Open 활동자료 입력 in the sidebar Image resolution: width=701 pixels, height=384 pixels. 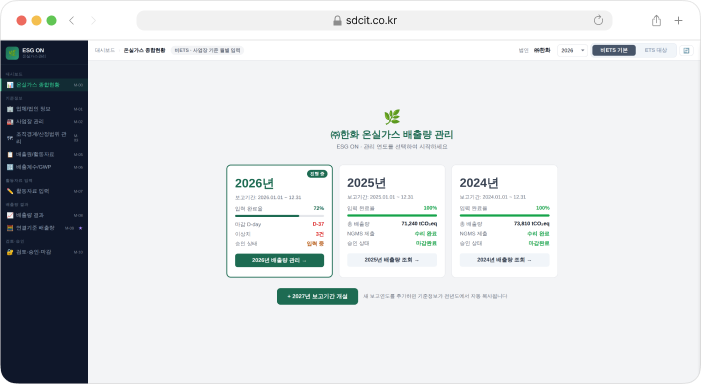click(44, 191)
